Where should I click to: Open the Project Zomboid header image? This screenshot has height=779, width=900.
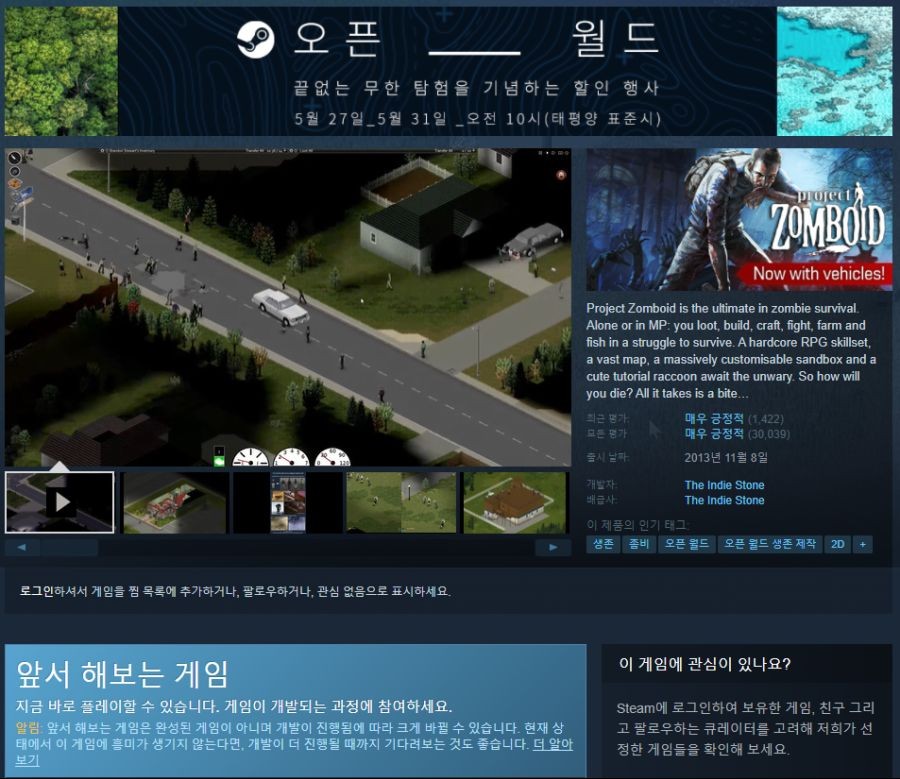(739, 219)
